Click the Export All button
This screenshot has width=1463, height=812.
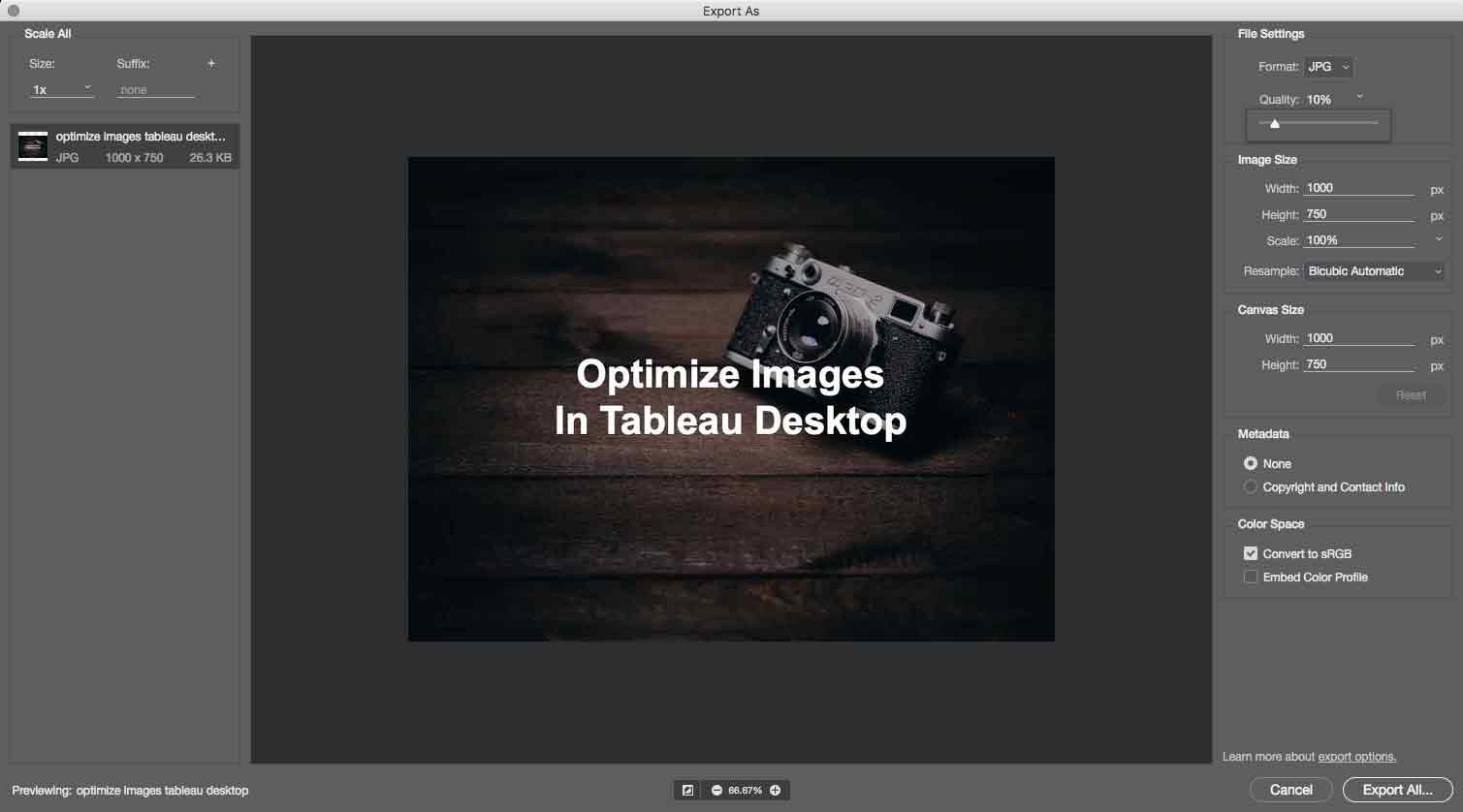tap(1397, 790)
